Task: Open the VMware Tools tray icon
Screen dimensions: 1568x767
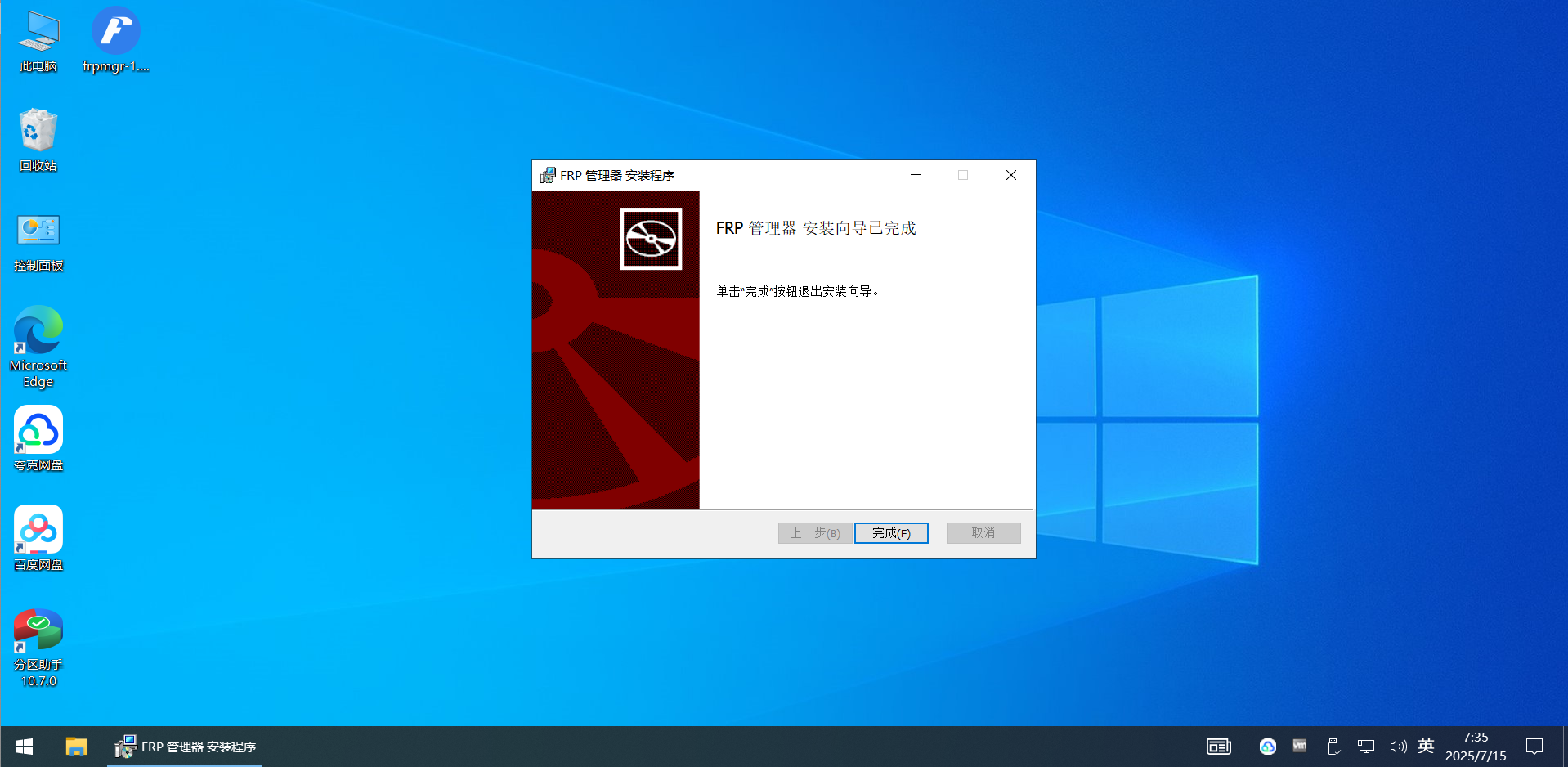Action: (x=1301, y=747)
